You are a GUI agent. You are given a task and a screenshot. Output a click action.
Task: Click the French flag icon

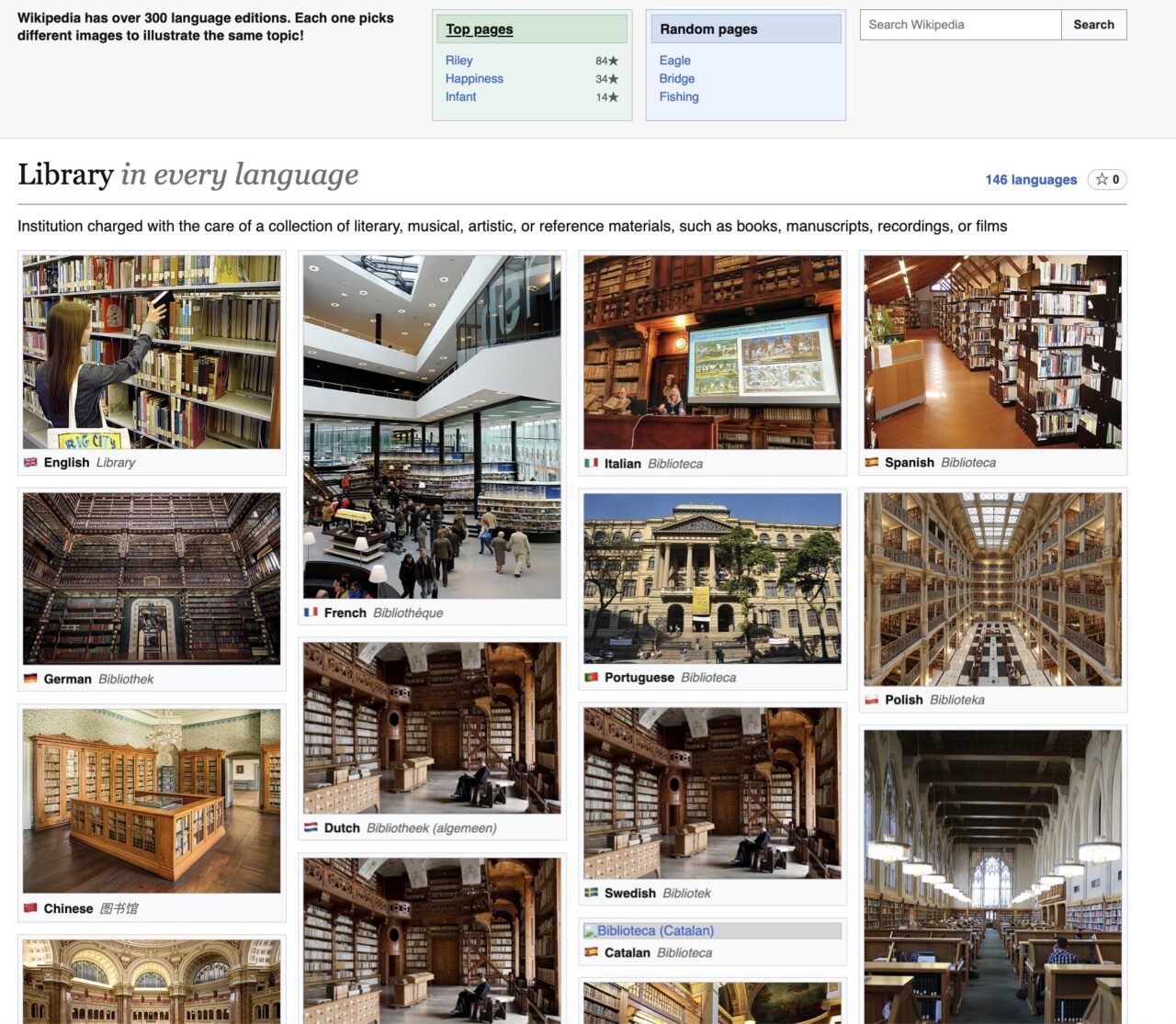pos(311,613)
